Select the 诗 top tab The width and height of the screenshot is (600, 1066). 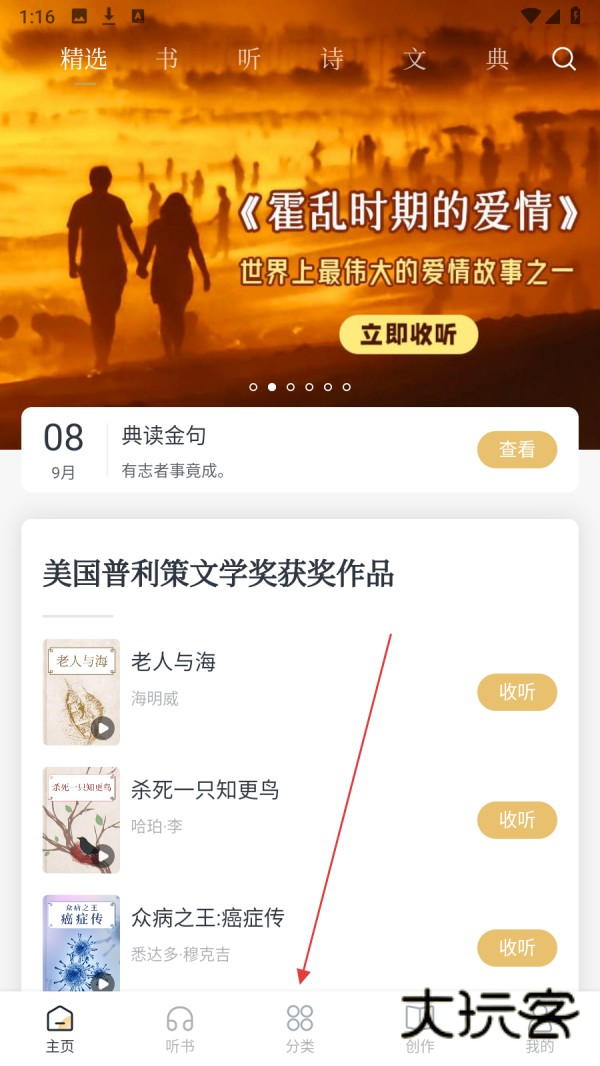[x=332, y=59]
